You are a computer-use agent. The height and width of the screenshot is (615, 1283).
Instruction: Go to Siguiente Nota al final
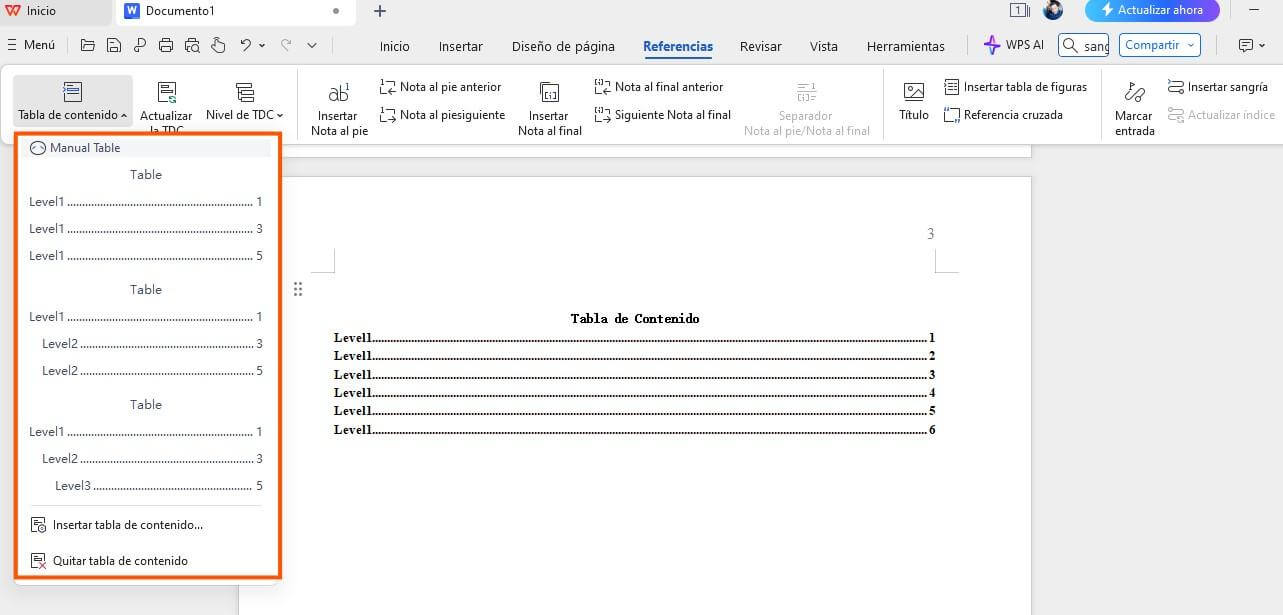tap(662, 114)
